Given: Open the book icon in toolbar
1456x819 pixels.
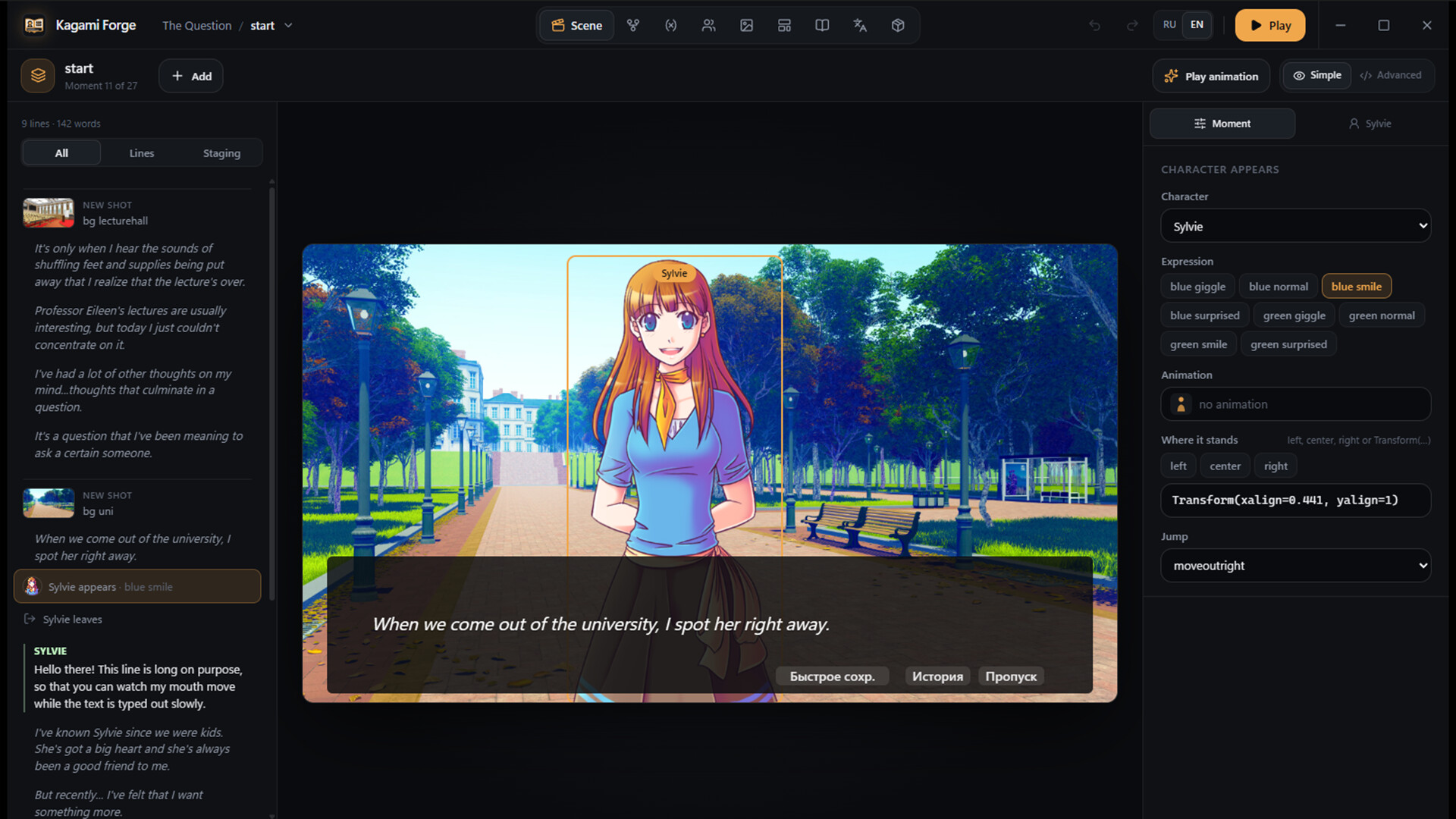Looking at the screenshot, I should tap(822, 25).
